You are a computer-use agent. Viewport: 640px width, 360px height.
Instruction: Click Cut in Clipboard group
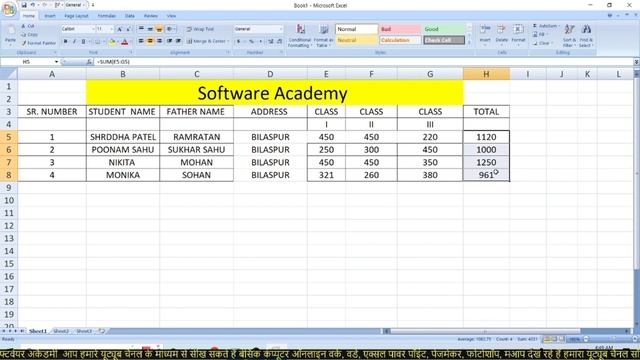(x=28, y=26)
